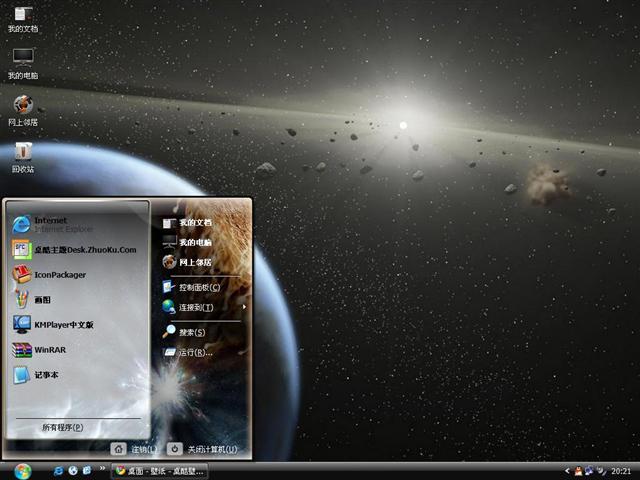The width and height of the screenshot is (640, 480).
Task: Open 我的文档 desktop icon
Action: [x=23, y=16]
